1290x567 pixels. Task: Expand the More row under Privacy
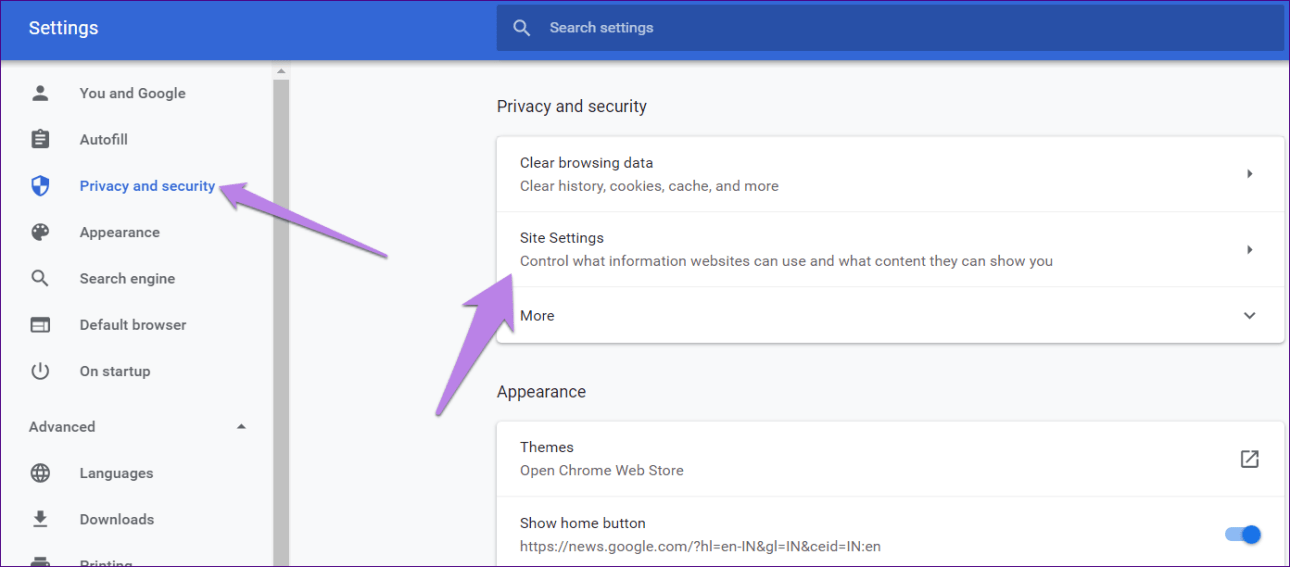tap(1249, 316)
